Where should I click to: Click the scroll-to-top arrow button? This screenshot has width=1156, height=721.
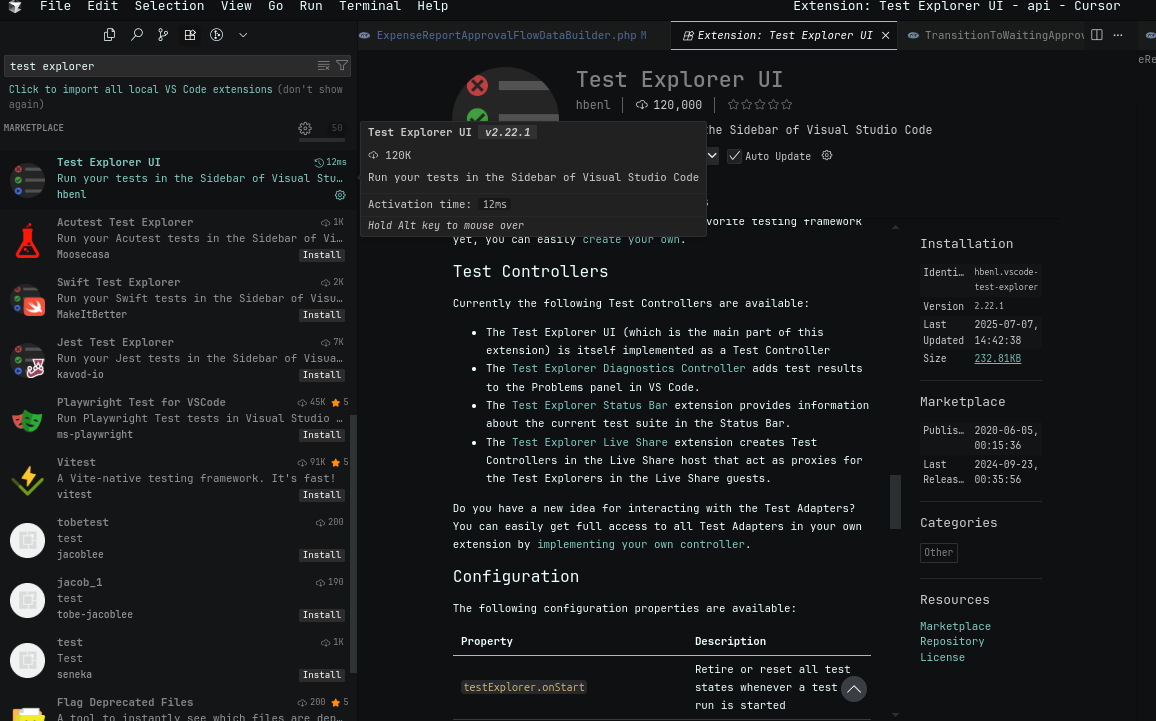(853, 688)
